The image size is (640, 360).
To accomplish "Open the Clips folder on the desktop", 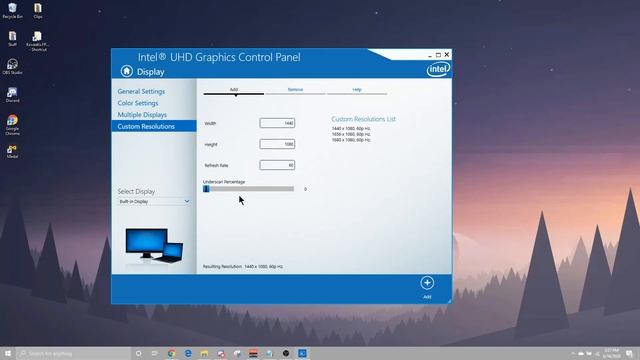I will [38, 10].
